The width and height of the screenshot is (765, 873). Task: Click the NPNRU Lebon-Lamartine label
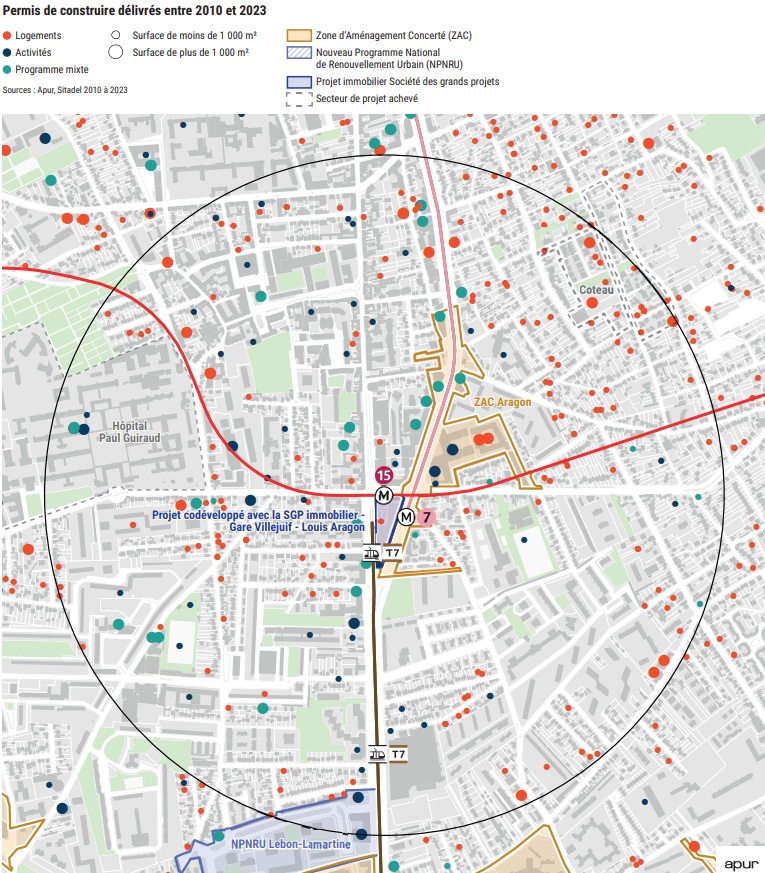click(290, 844)
